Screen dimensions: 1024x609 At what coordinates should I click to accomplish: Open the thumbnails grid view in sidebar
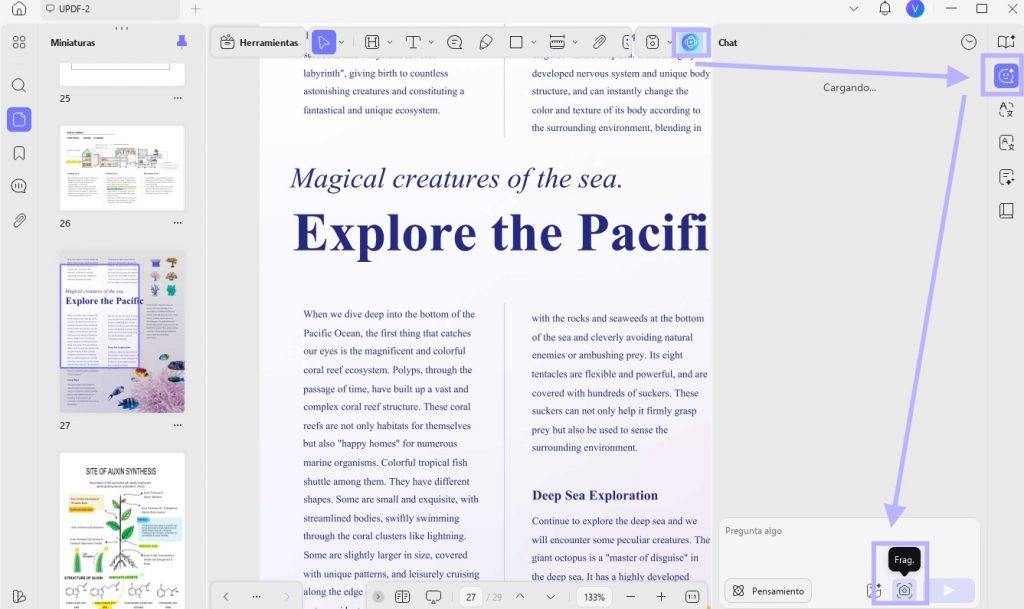coord(19,42)
